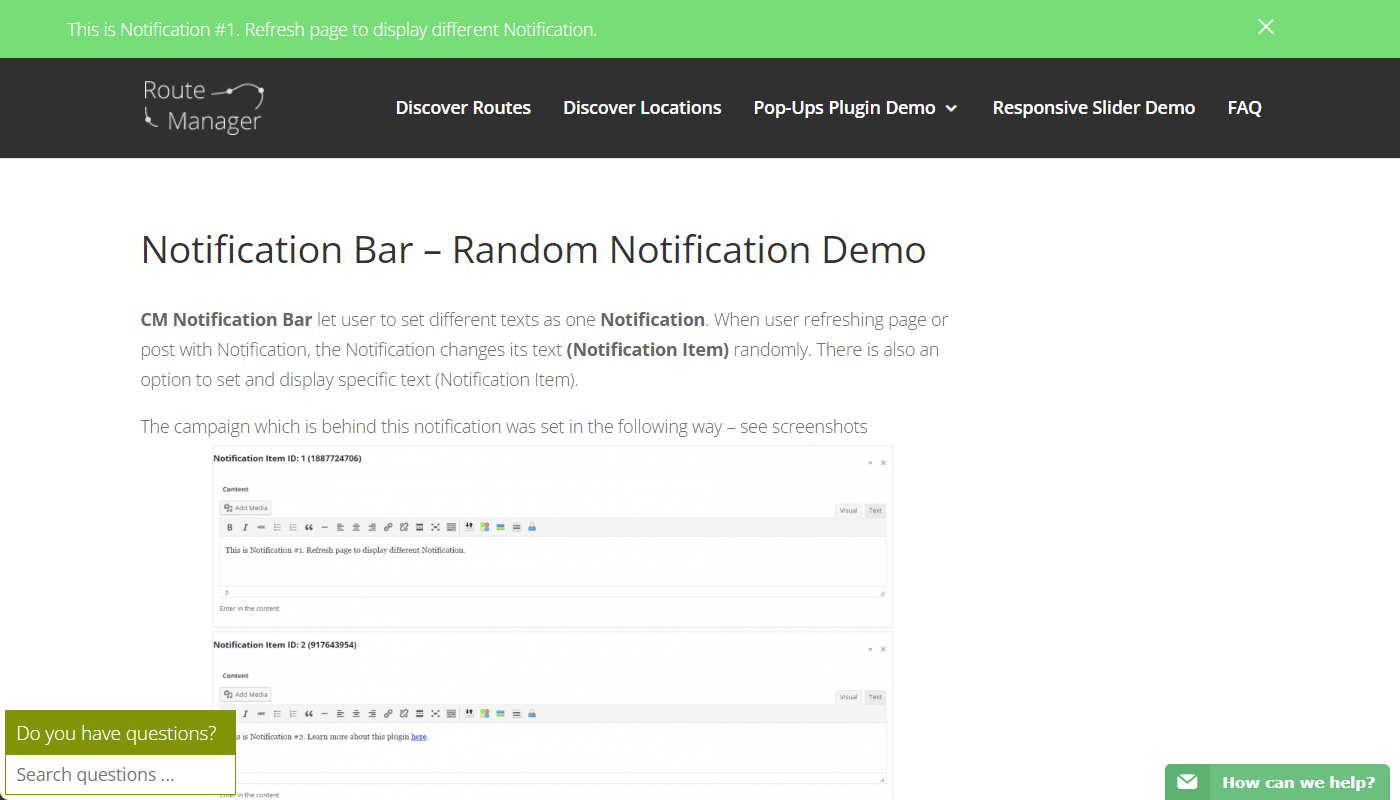Click the X on Notification Item ID: 2 panel
The width and height of the screenshot is (1400, 800).
pos(883,649)
